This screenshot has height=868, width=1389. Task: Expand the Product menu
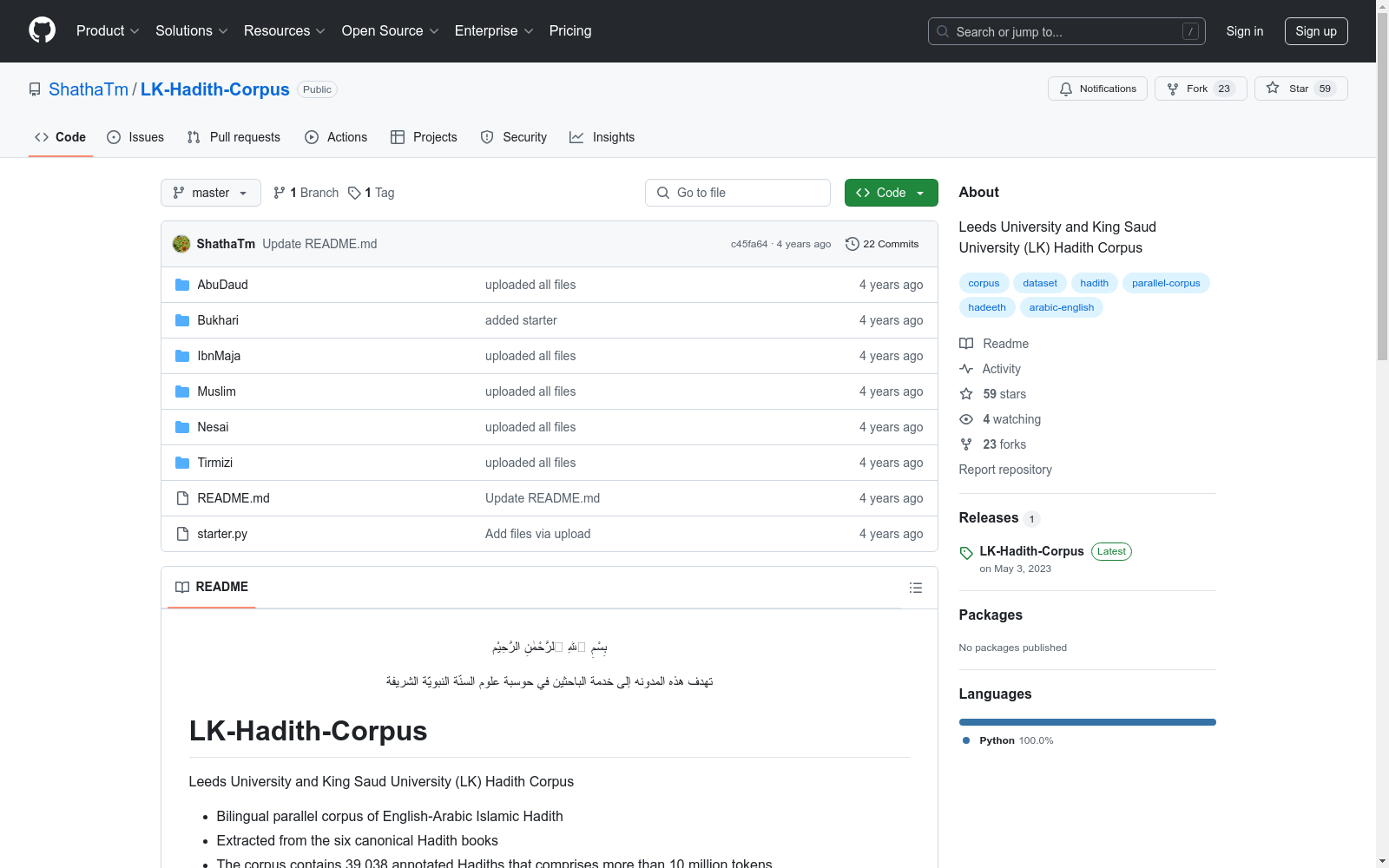click(108, 31)
